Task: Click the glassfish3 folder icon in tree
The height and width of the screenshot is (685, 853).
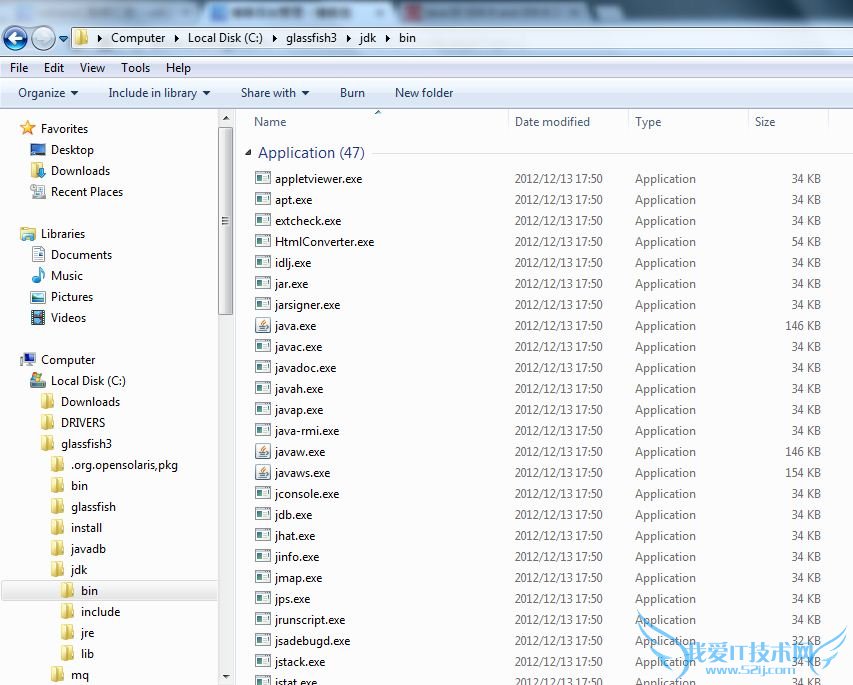Action: [48, 443]
